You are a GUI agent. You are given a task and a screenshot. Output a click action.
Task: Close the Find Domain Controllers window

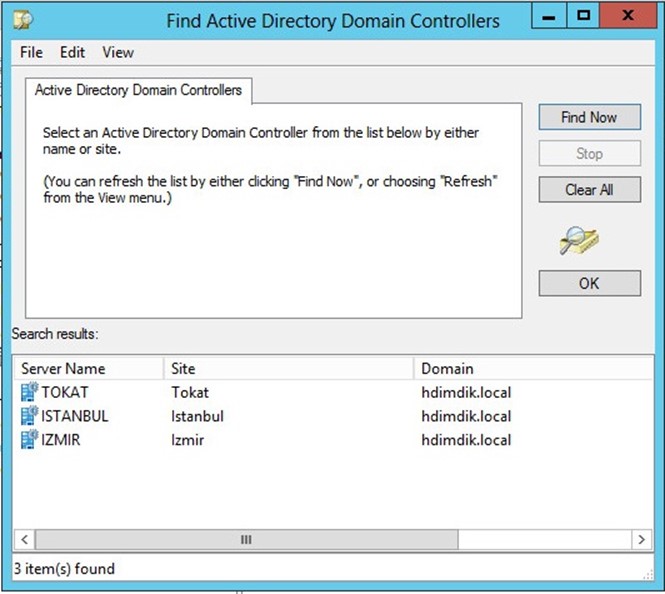pos(628,17)
